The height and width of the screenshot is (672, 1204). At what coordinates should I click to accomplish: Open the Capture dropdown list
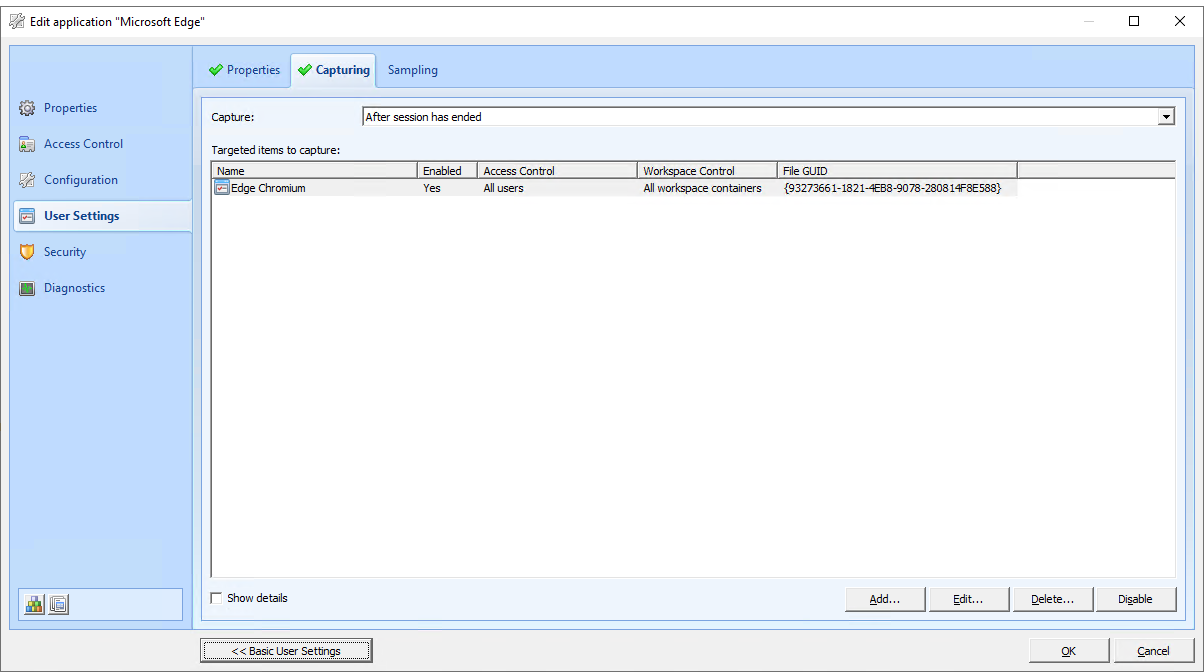pyautogui.click(x=1166, y=116)
